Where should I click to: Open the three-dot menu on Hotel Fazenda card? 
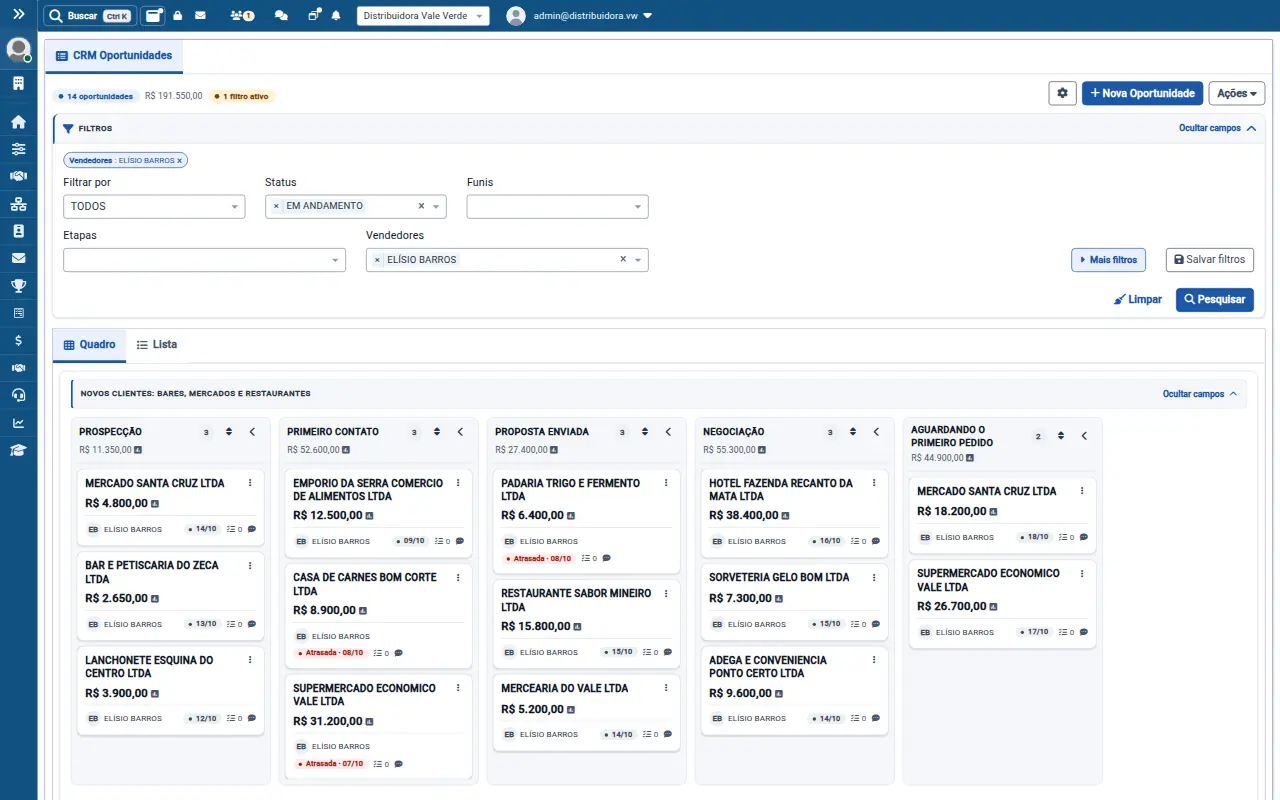pos(874,483)
